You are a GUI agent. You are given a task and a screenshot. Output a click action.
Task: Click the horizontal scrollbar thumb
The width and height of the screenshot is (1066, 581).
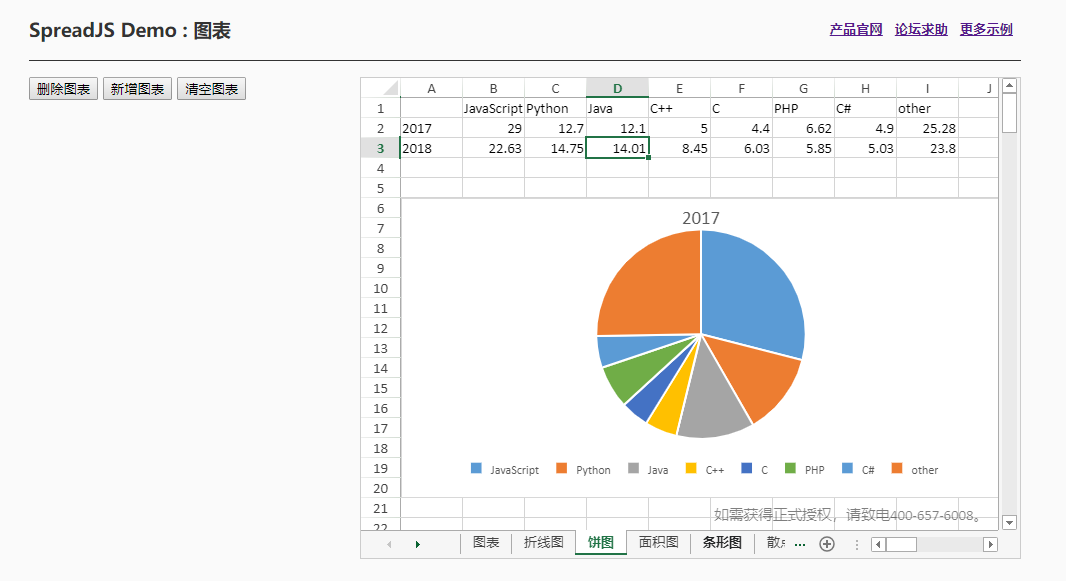pyautogui.click(x=901, y=544)
